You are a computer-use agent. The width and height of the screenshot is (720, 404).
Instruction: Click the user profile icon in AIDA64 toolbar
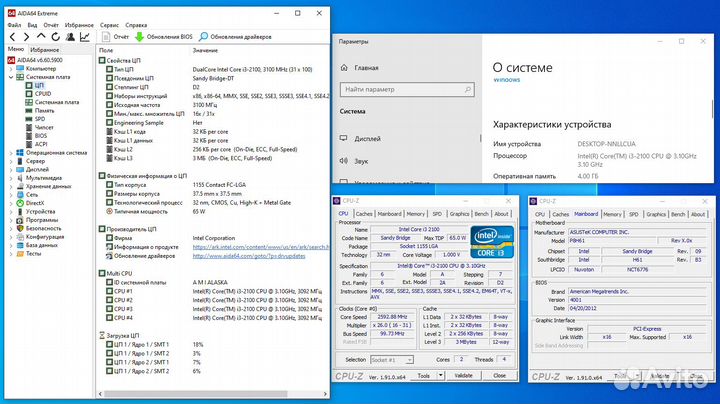coord(70,37)
